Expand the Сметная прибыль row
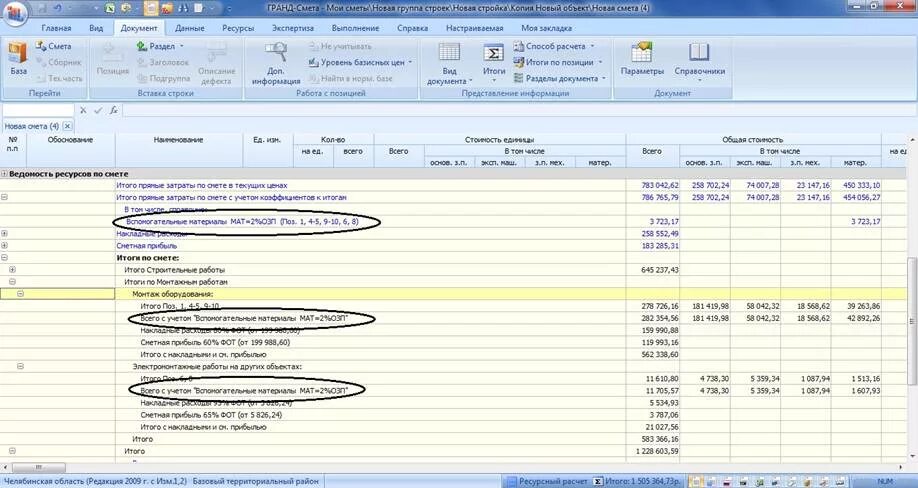Screen dimensions: 918x488 [4, 246]
